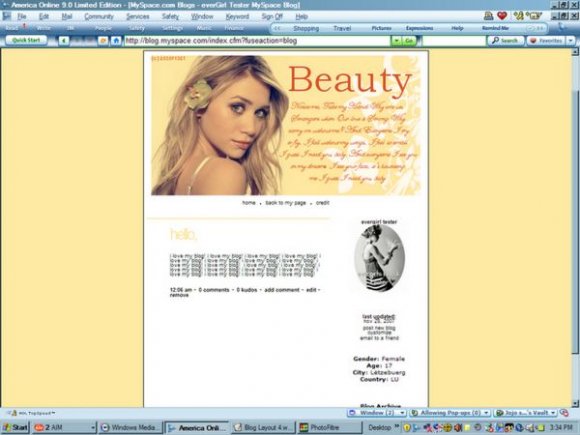Image resolution: width=580 pixels, height=435 pixels.
Task: Open the Safety menu
Action: (170, 16)
